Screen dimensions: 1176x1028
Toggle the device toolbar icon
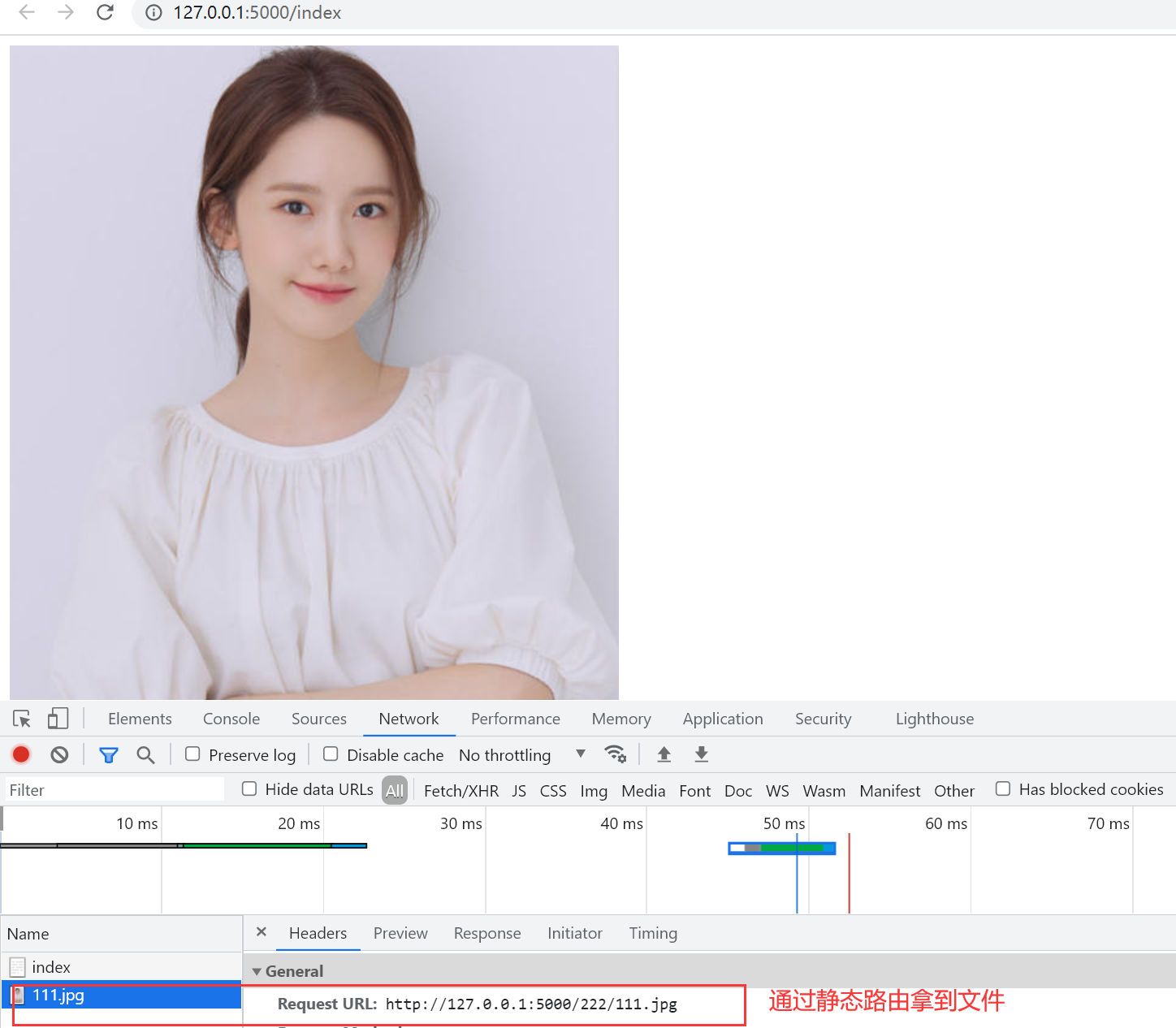(58, 719)
